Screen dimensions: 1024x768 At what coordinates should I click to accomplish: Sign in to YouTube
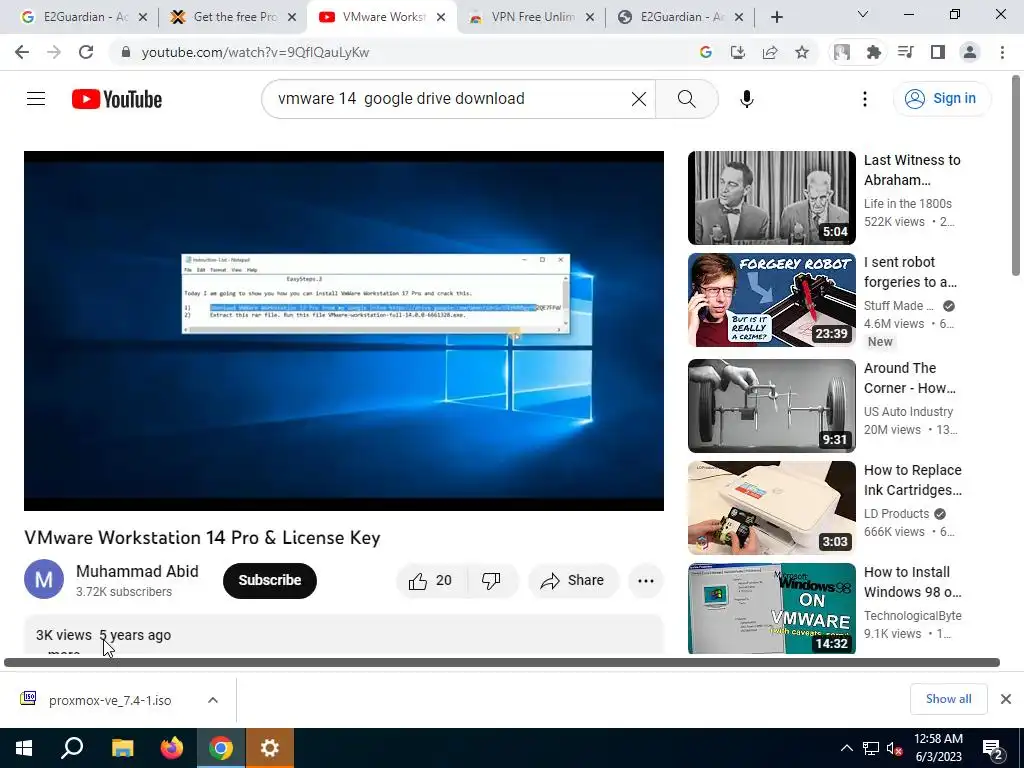(x=941, y=99)
